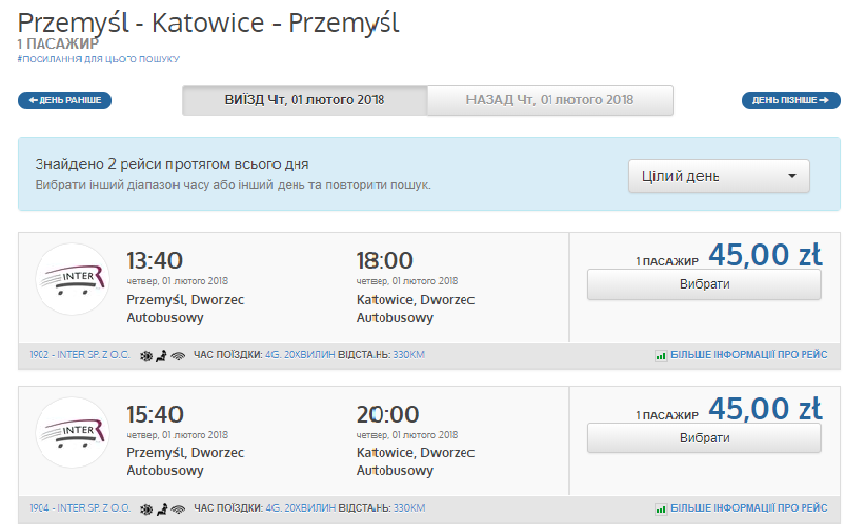860x524 pixels.
Task: Go to the next day with 'День пізніше'
Action: click(x=791, y=100)
